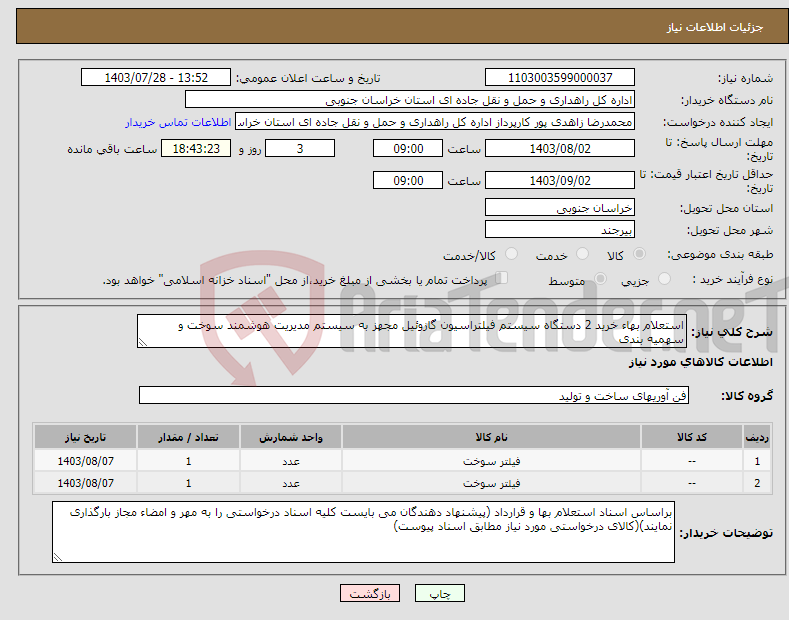Click the remaining time field 18:43:23

(196, 148)
